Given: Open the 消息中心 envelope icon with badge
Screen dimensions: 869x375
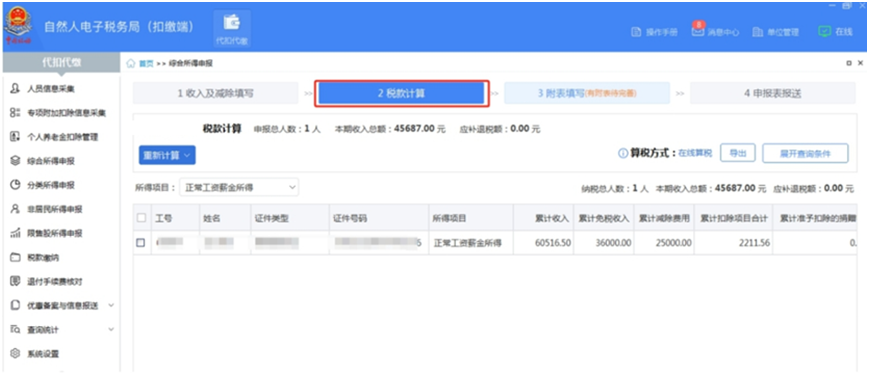Looking at the screenshot, I should [698, 31].
